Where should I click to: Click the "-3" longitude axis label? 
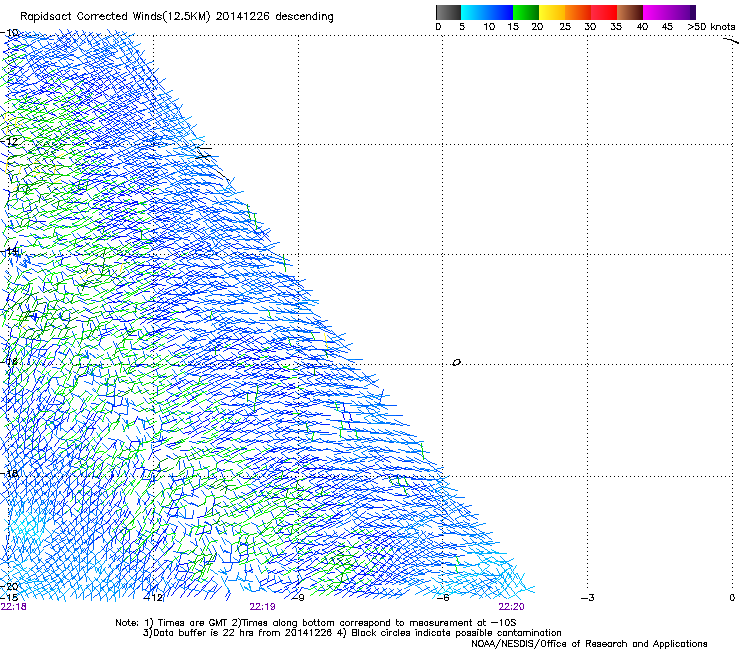[x=588, y=598]
